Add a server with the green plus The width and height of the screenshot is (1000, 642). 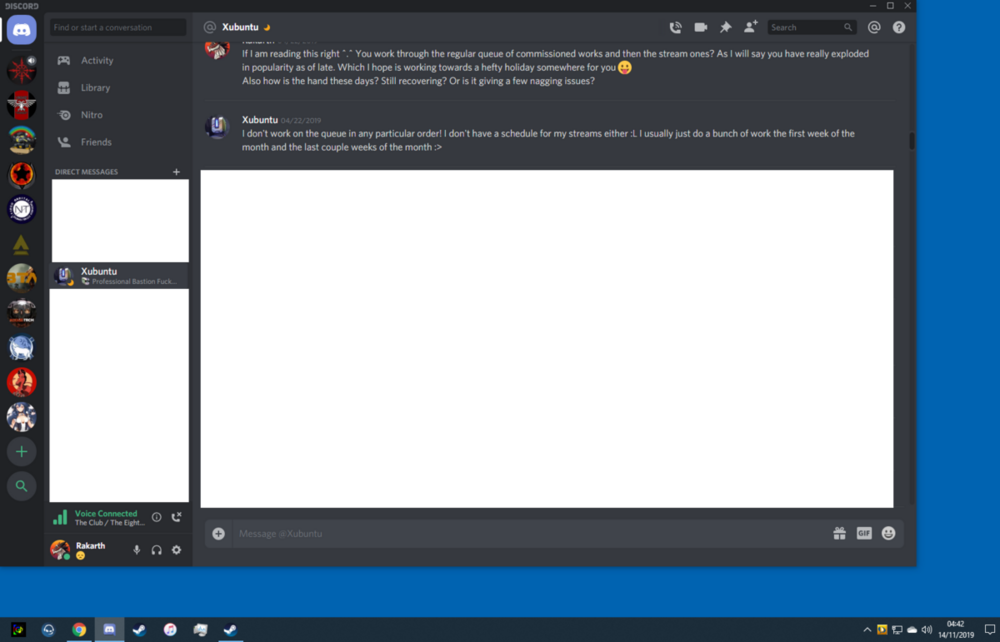tap(21, 452)
